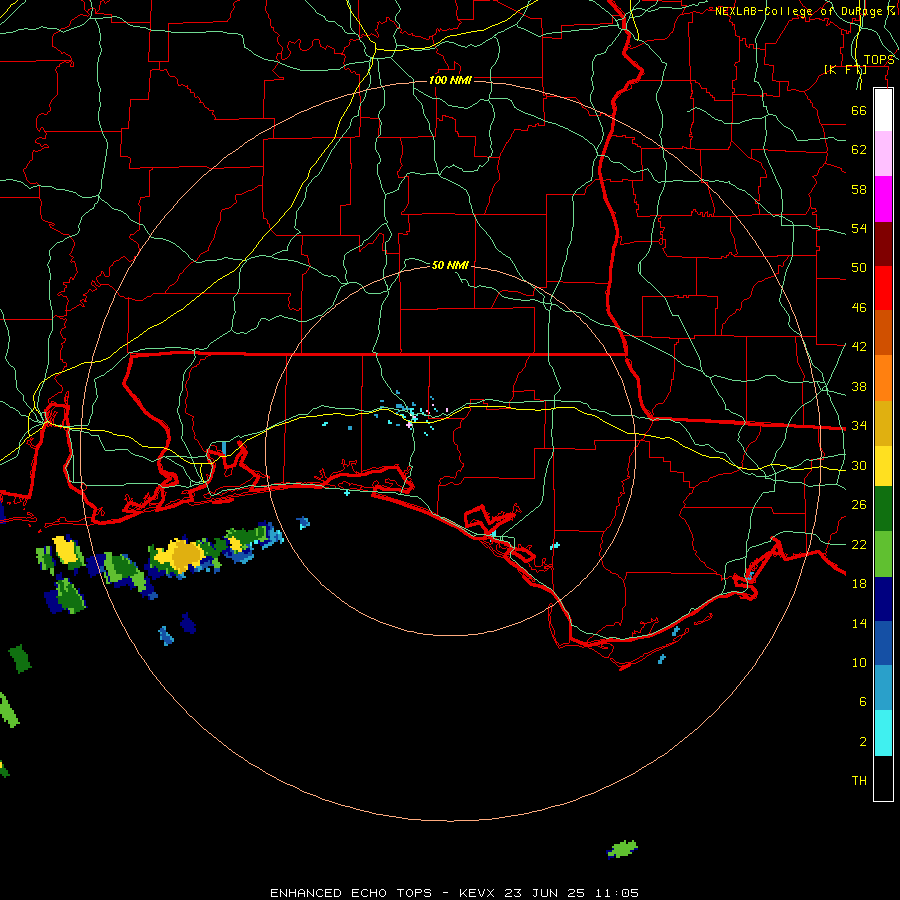Click the 'TH' threshold label on the legend

[859, 781]
